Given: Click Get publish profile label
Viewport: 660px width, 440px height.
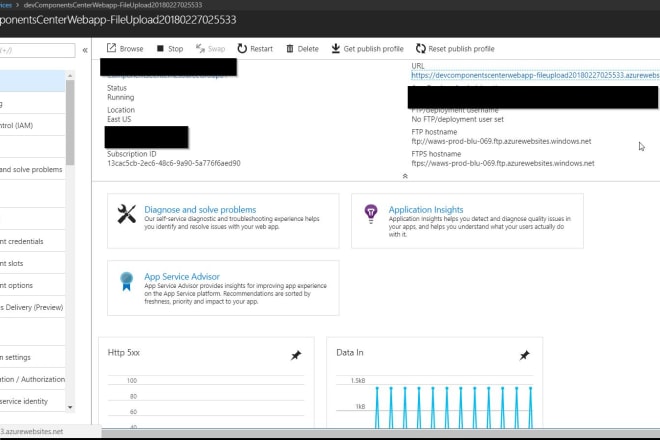Looking at the screenshot, I should tap(373, 49).
